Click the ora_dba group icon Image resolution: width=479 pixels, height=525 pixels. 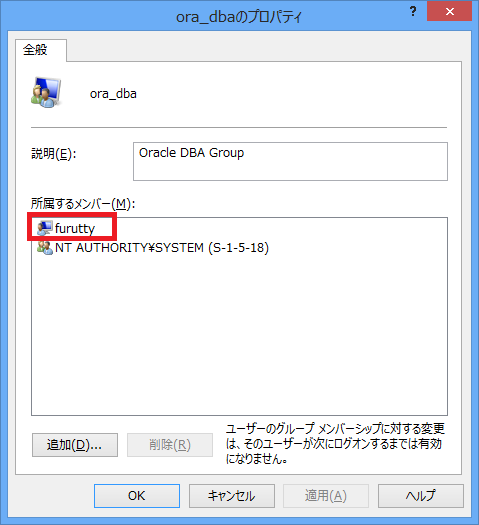[x=46, y=93]
